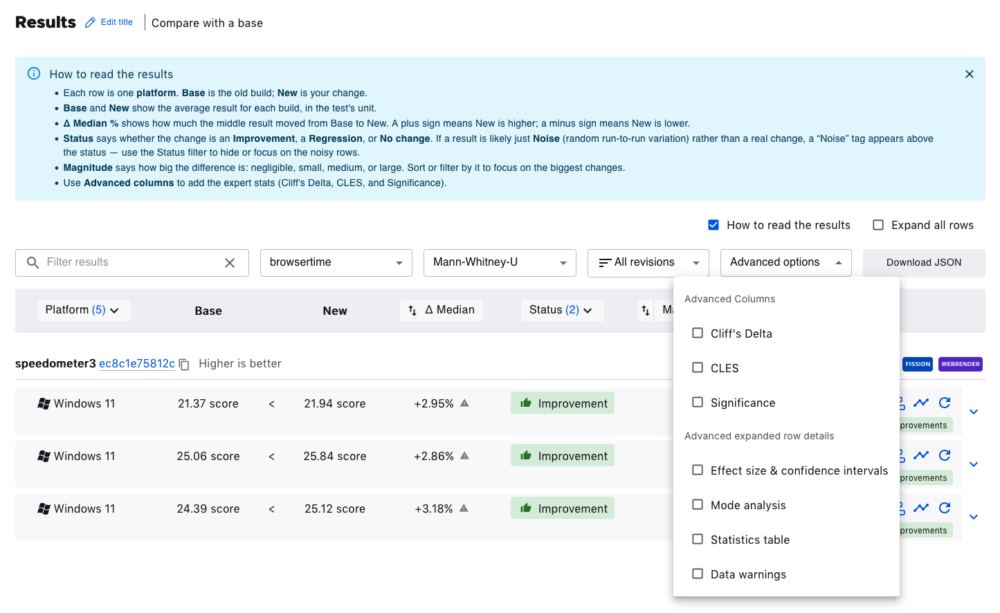Click the Windows logo in the 21.37 score row
The height and width of the screenshot is (613, 1000).
click(x=44, y=404)
